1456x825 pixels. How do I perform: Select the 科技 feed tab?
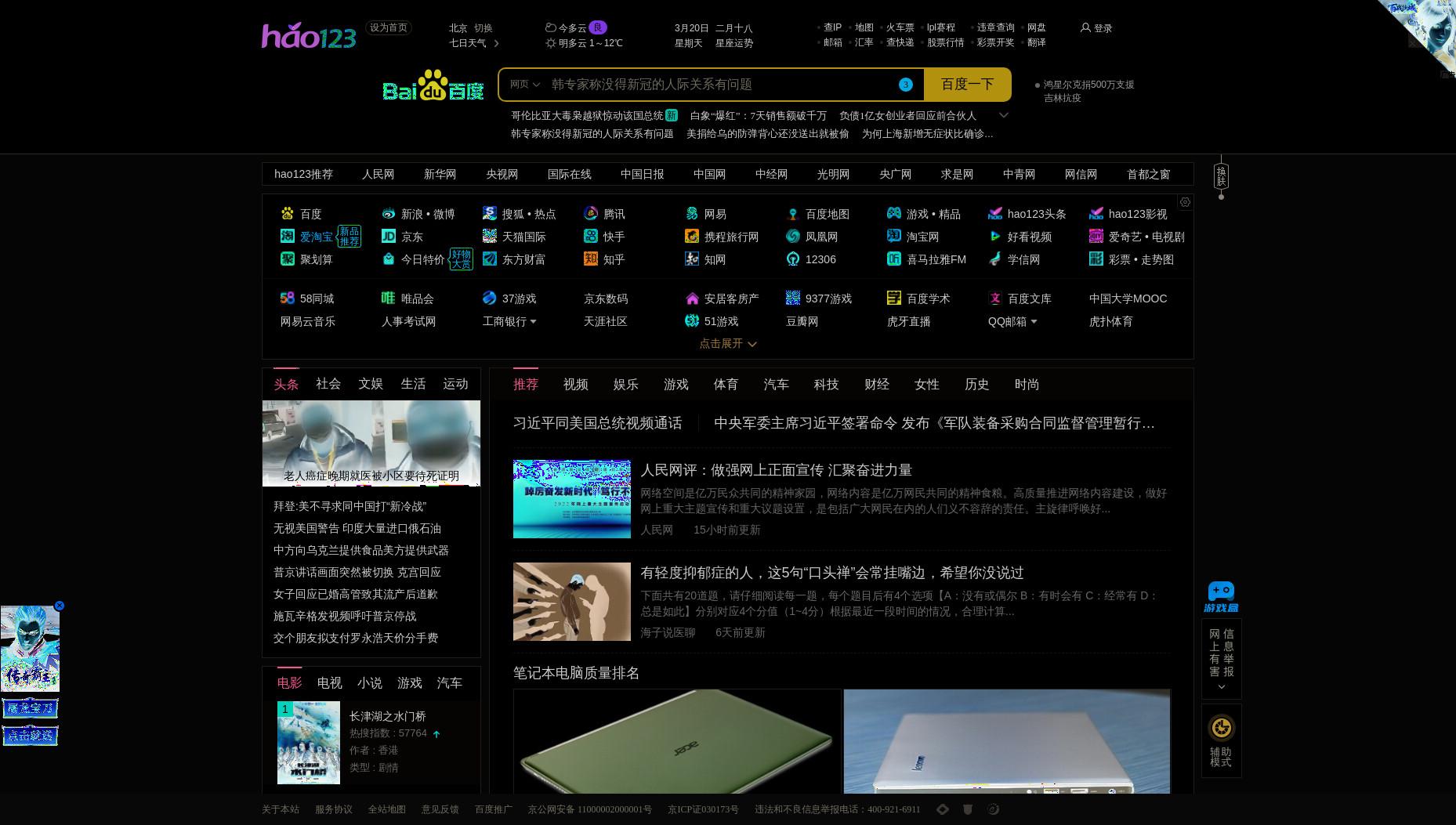[827, 384]
